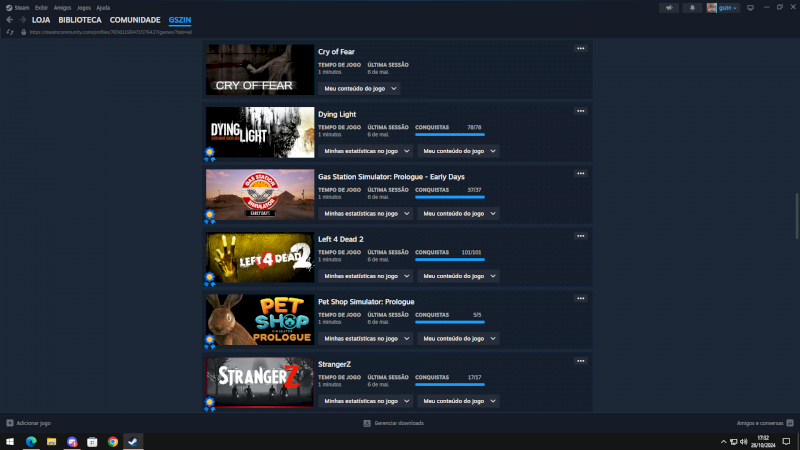800x450 pixels.
Task: Click the ribbon badge on Left 4 Dead 2
Action: pos(210,279)
